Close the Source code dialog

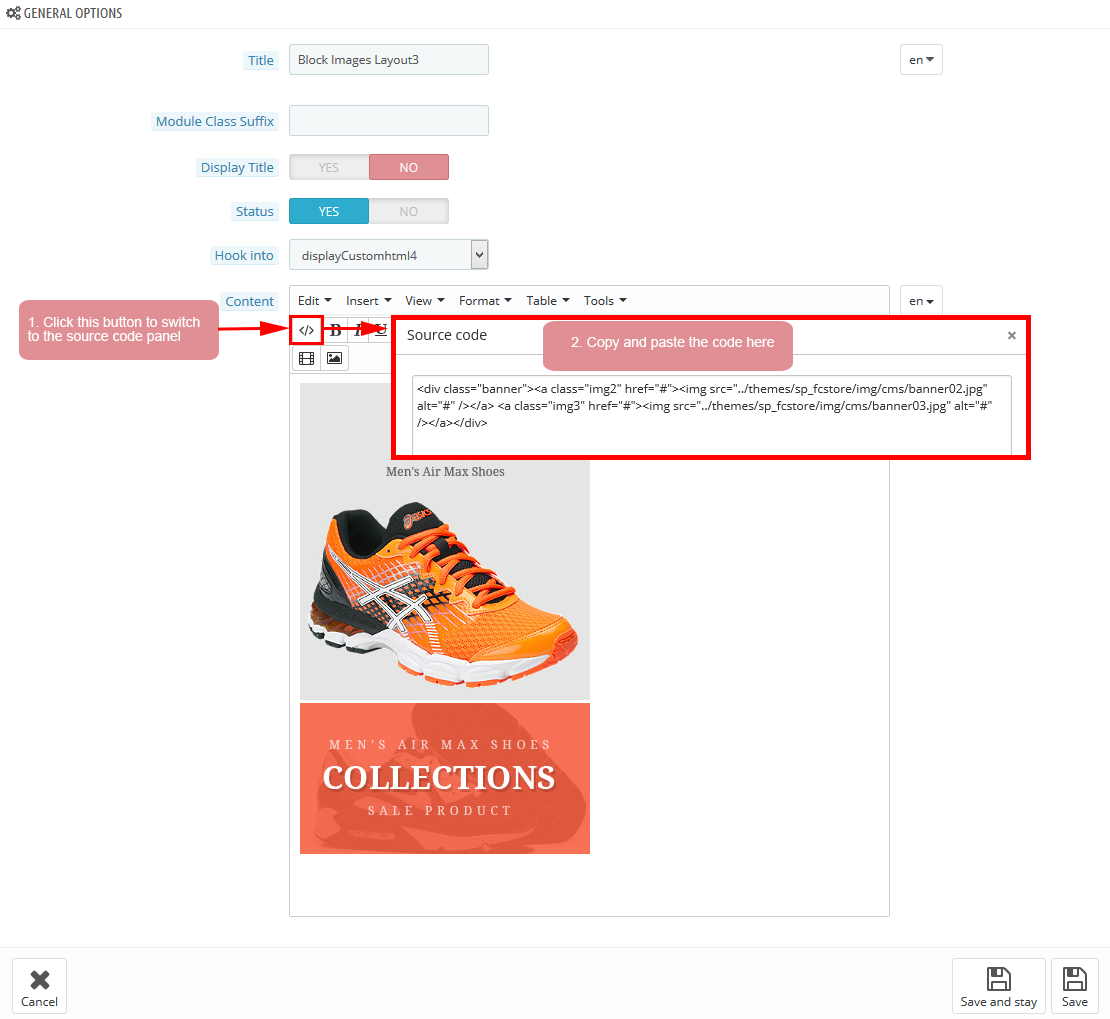[1012, 336]
